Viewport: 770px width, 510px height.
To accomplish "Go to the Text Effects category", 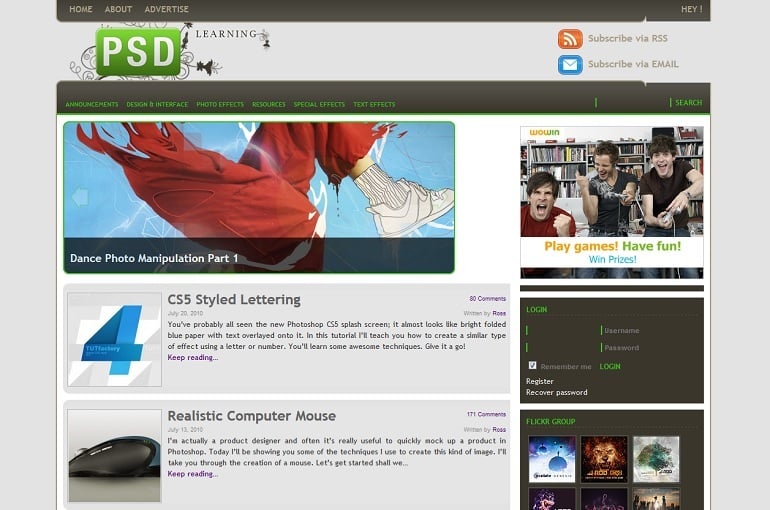I will tap(374, 104).
